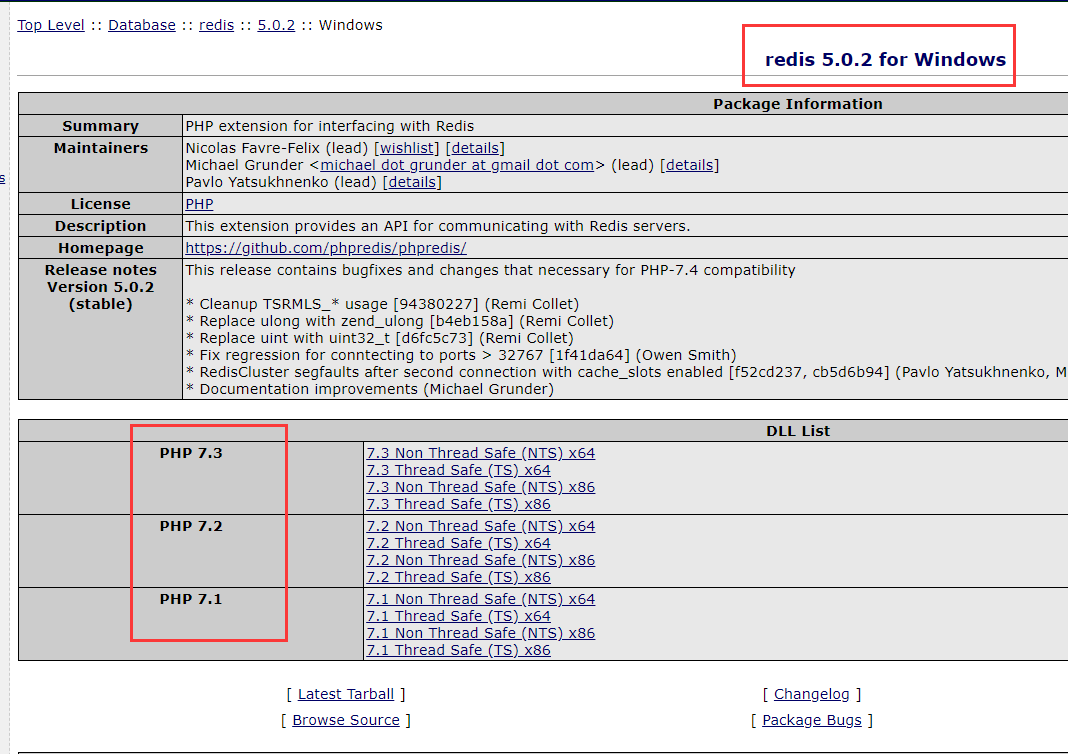
Task: Click the 'License' row label
Action: (x=101, y=204)
